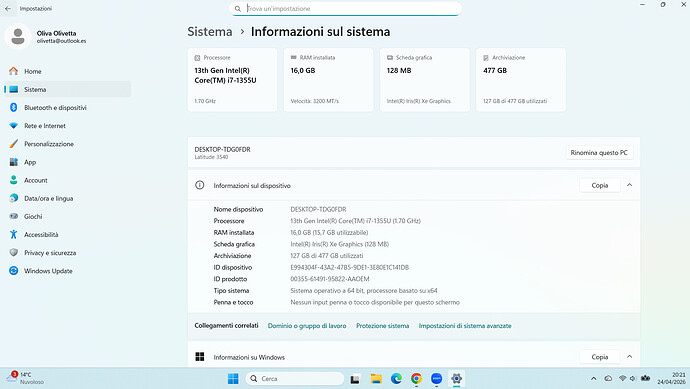
Task: Click the Privacy e sicurezza shield icon
Action: (x=14, y=253)
